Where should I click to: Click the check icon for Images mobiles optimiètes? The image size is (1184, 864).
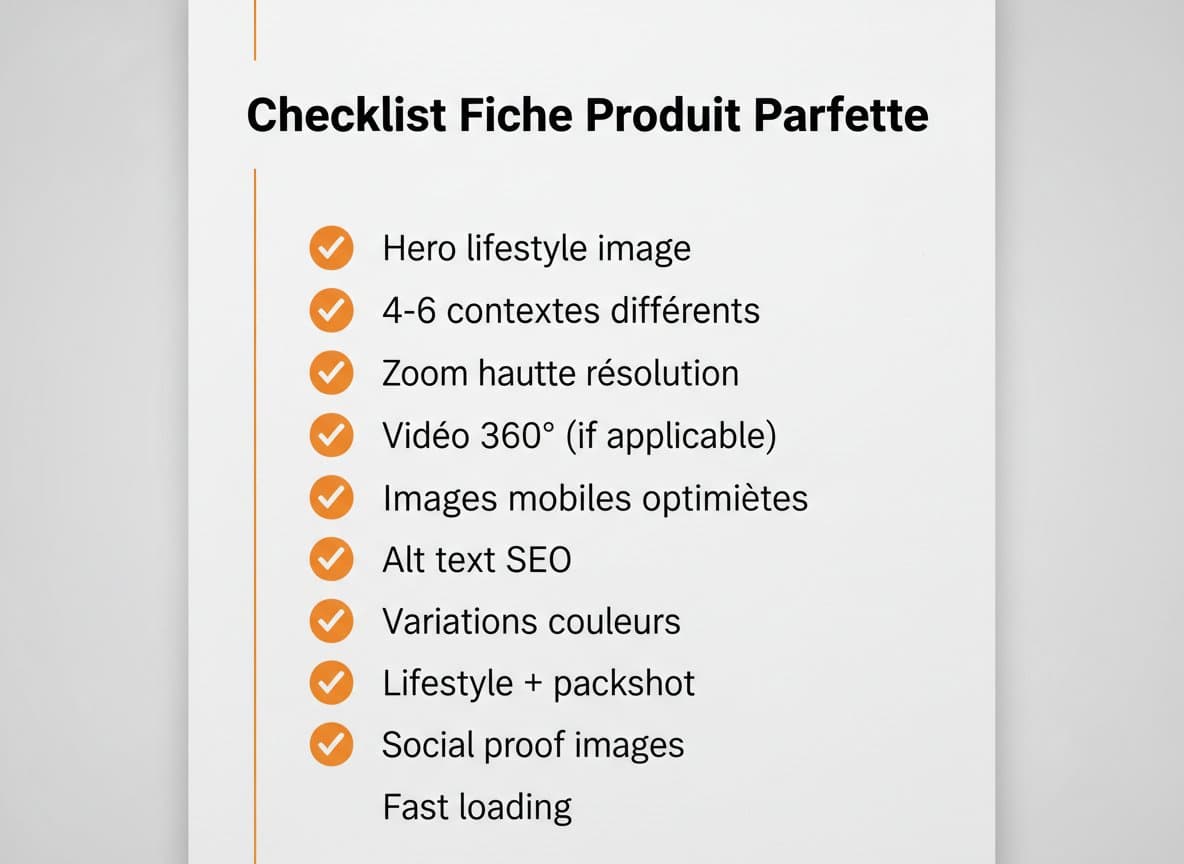pyautogui.click(x=331, y=497)
